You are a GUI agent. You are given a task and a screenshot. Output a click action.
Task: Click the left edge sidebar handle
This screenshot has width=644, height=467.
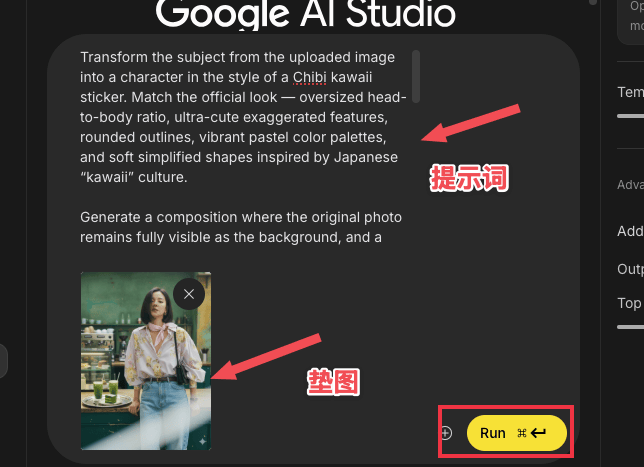tap(3, 361)
